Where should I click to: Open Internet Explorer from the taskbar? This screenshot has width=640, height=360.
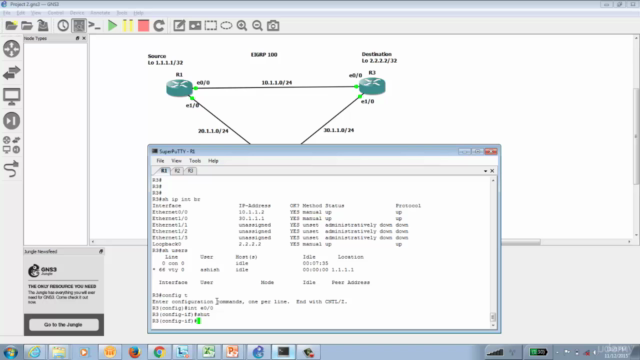[35, 352]
